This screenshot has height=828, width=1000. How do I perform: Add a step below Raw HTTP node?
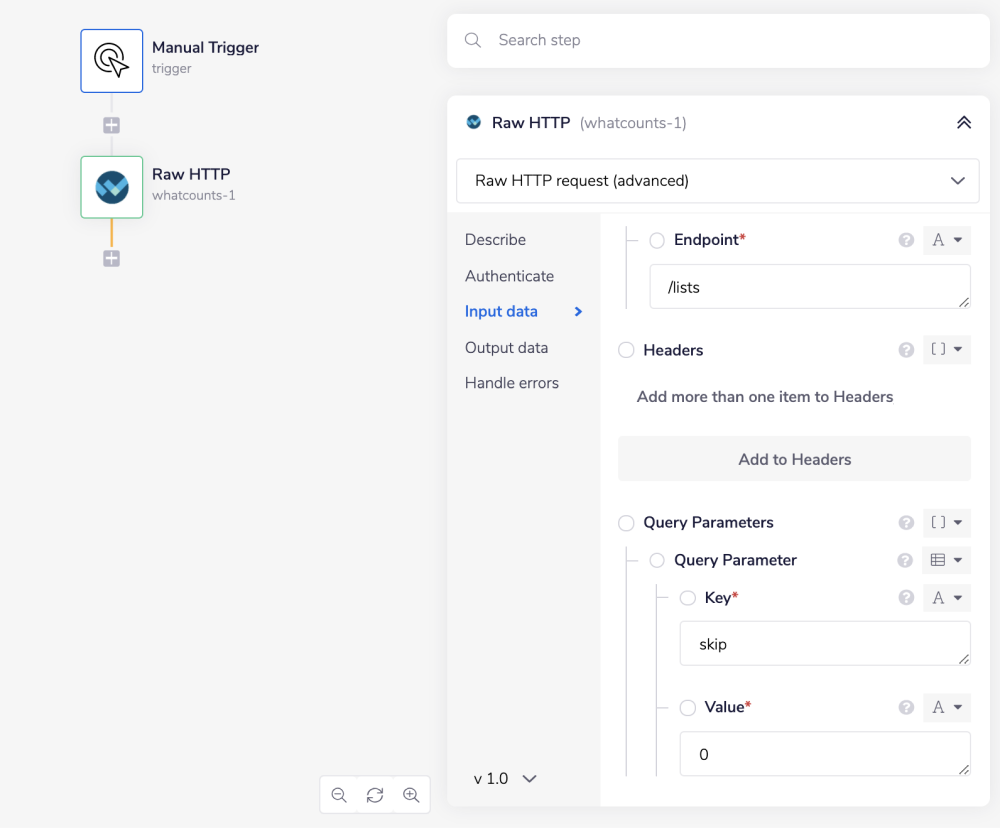(x=112, y=259)
